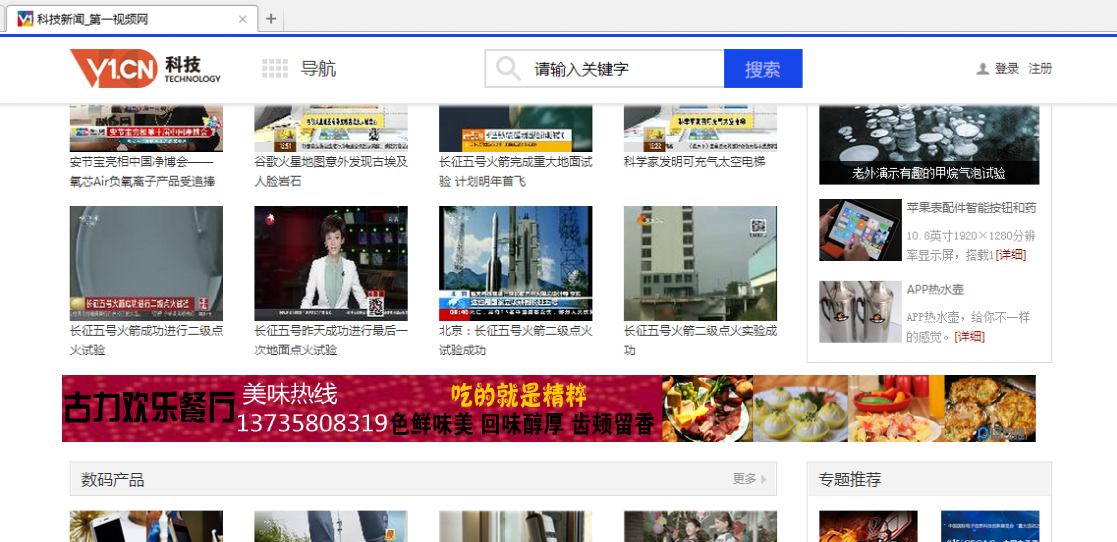Open 长征五号火箭二级点火实验成功 article link

pyautogui.click(x=700, y=340)
